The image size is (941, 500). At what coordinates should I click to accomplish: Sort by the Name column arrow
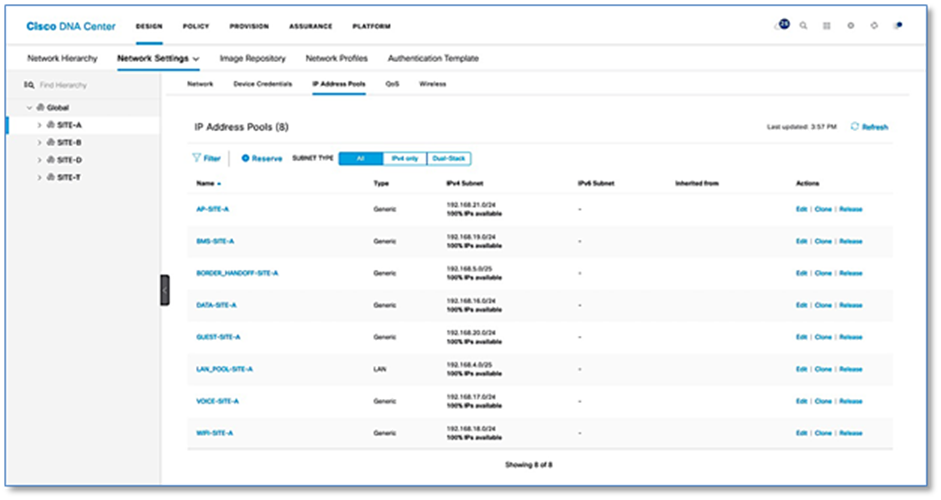[x=219, y=184]
